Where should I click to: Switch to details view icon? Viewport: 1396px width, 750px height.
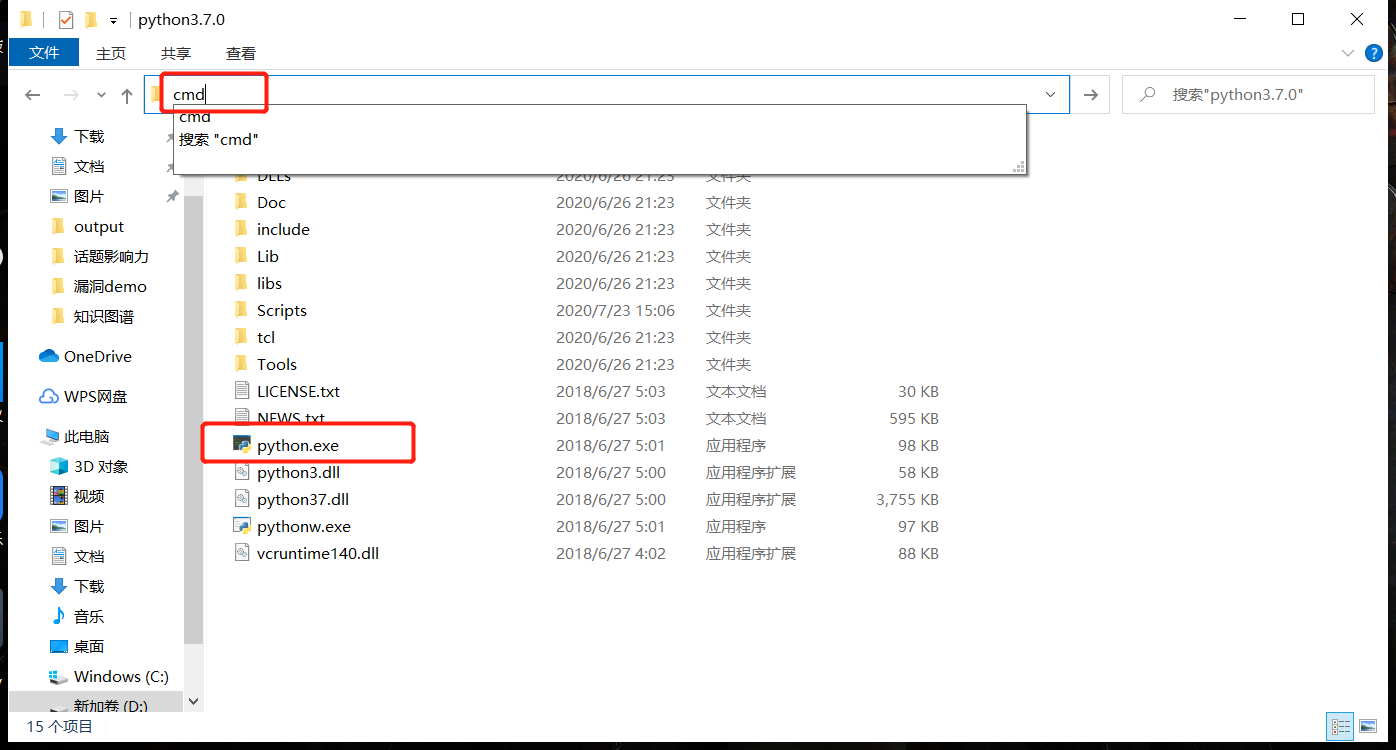click(x=1341, y=727)
